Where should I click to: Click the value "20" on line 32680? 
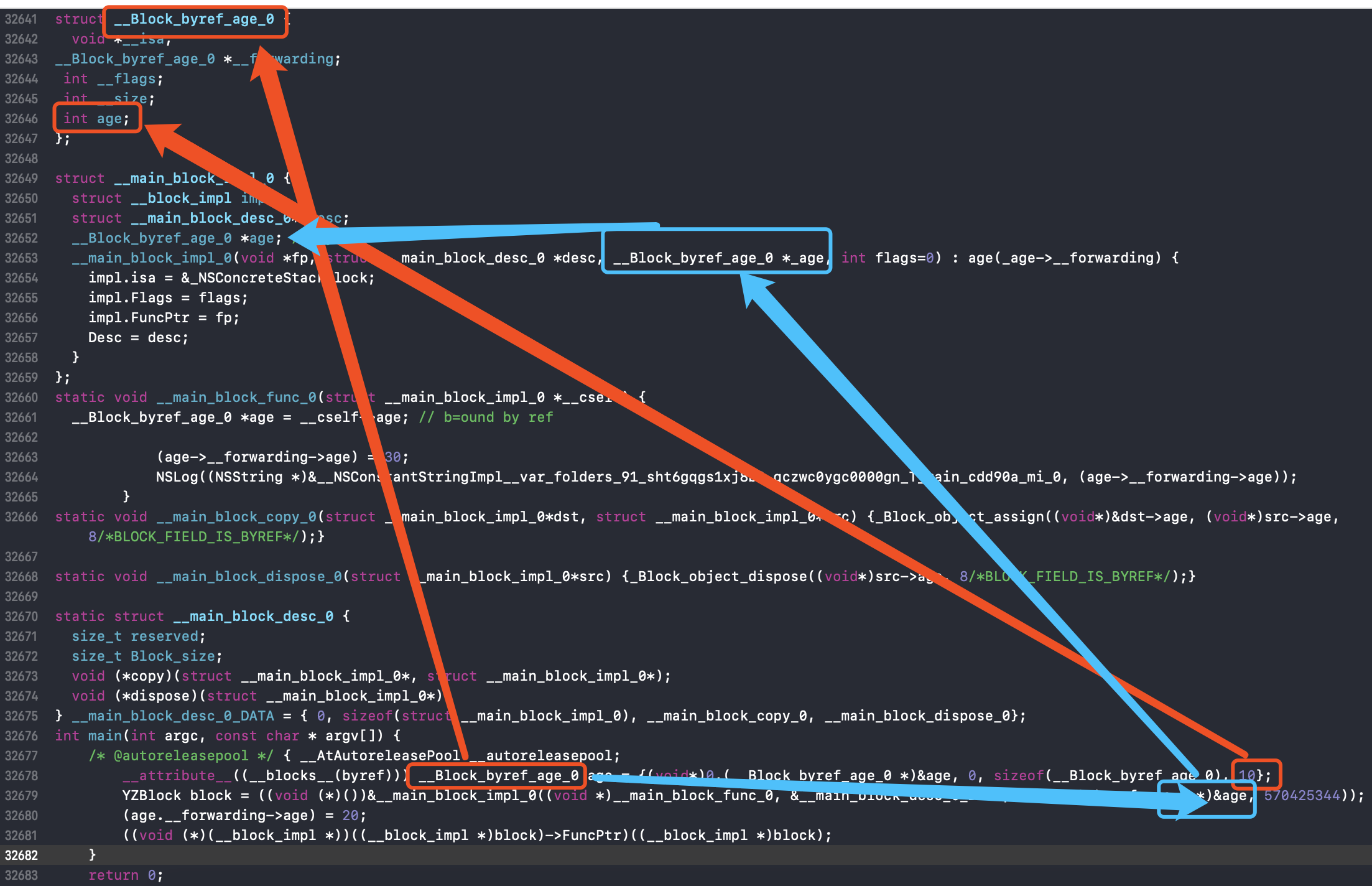[350, 816]
